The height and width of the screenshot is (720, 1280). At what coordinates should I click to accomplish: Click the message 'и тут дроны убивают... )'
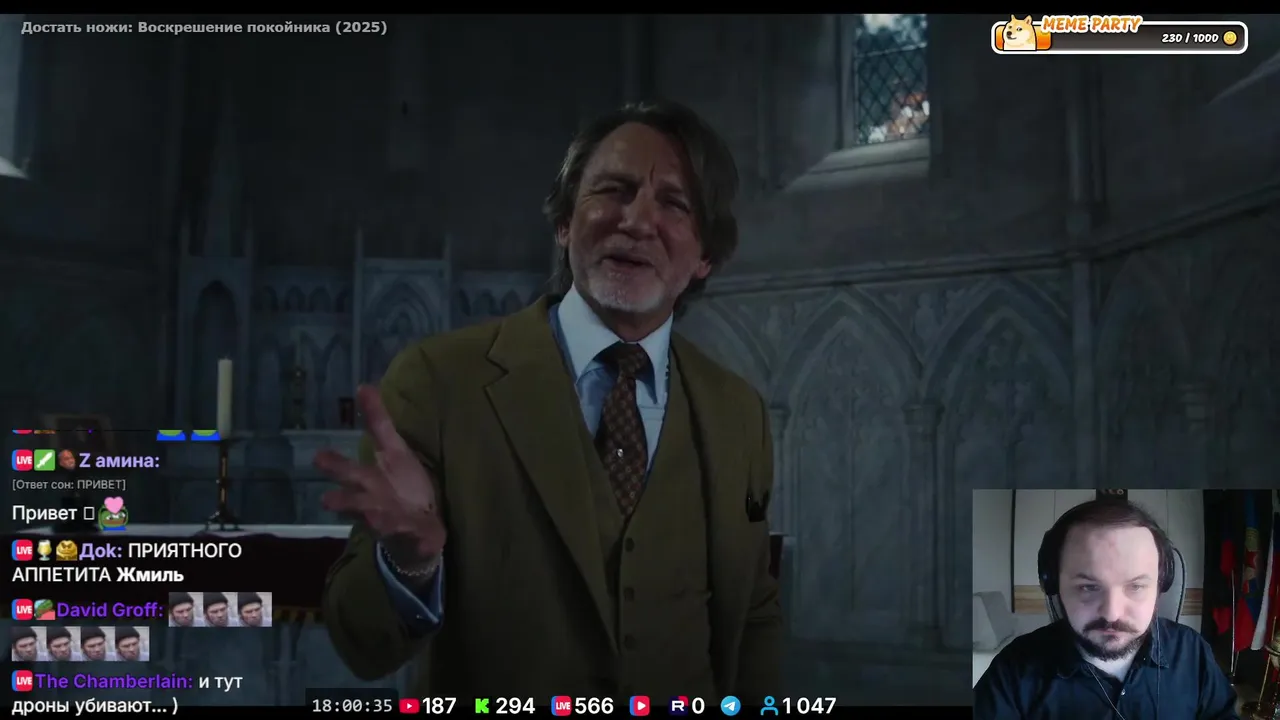(x=127, y=693)
